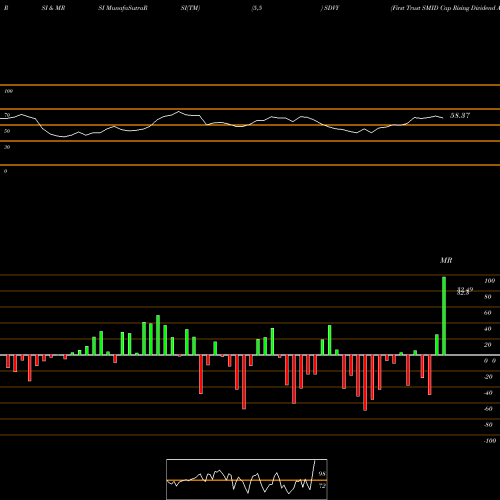The image size is (500, 500).
Task: Select the -100 label on the MR axis
Action: pyautogui.click(x=490, y=441)
